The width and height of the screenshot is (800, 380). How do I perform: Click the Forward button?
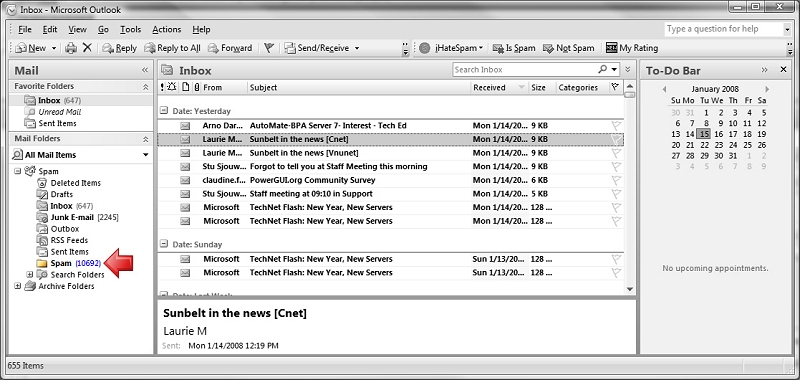(x=230, y=48)
